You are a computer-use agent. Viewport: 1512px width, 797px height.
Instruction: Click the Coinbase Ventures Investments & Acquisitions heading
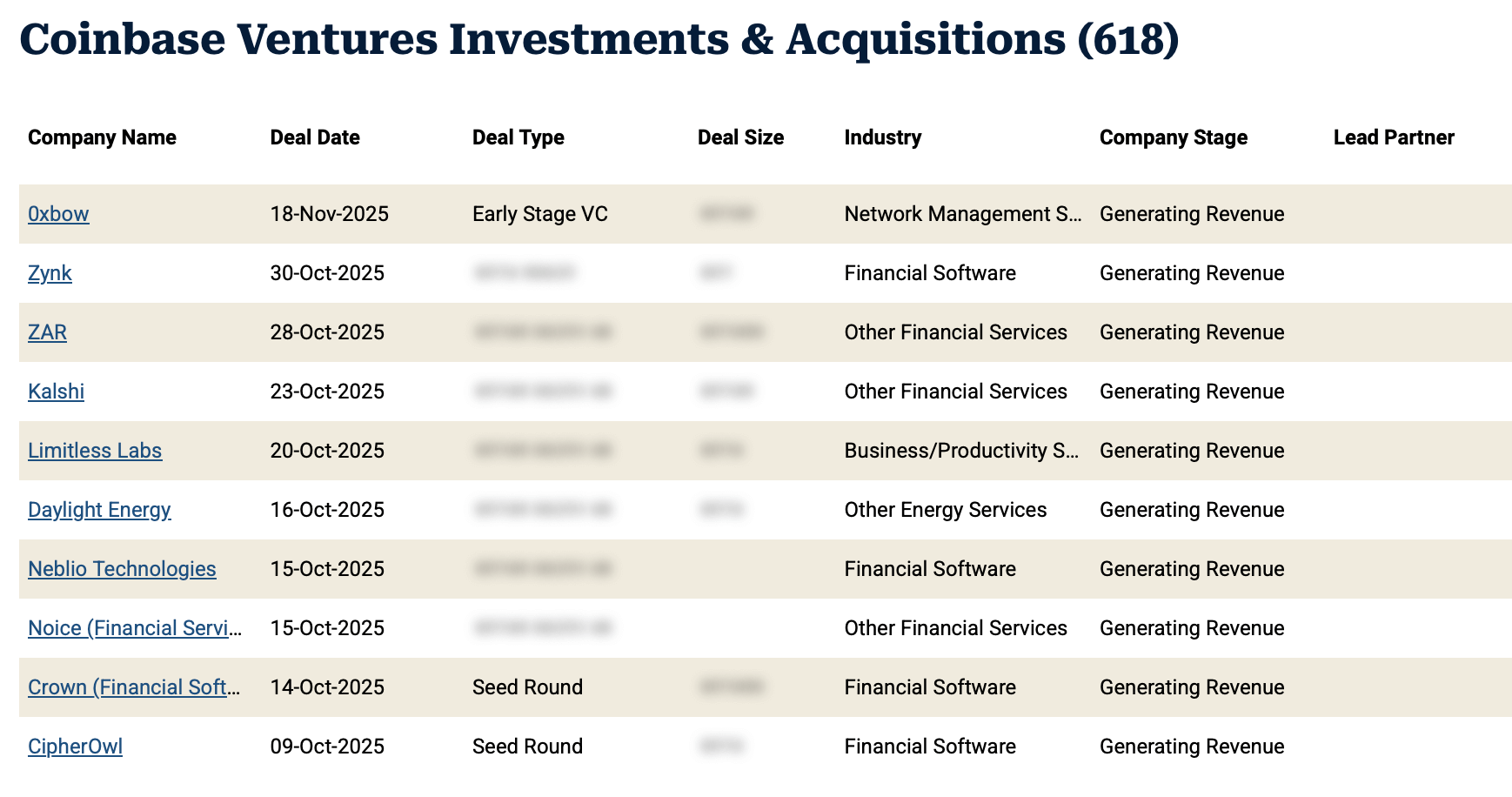click(599, 40)
